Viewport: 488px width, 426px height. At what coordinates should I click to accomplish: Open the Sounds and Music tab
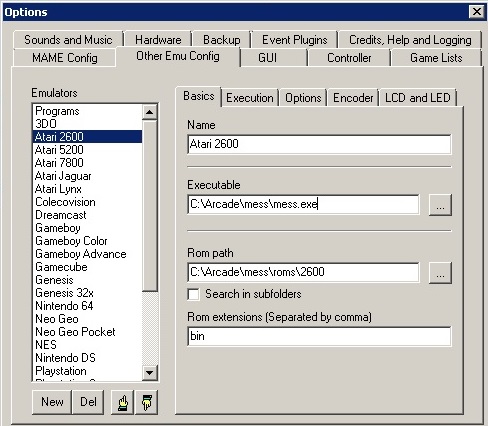68,40
